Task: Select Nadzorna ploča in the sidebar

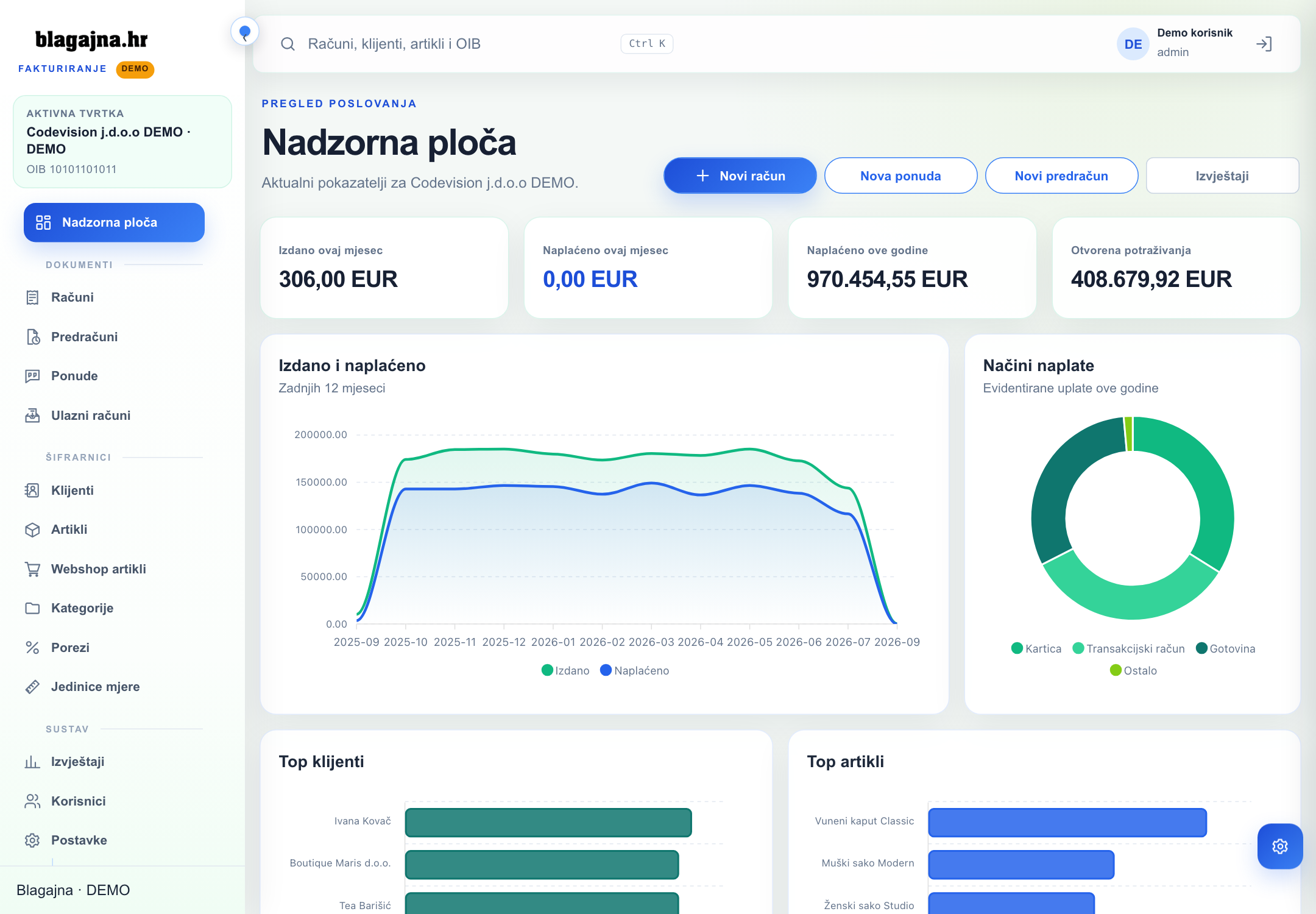Action: 114,222
